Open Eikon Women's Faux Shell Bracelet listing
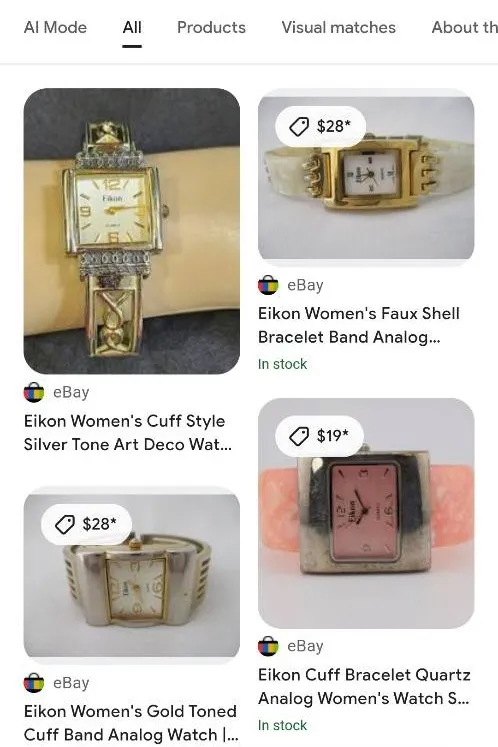Viewport: 498px width, 747px height. [x=359, y=325]
